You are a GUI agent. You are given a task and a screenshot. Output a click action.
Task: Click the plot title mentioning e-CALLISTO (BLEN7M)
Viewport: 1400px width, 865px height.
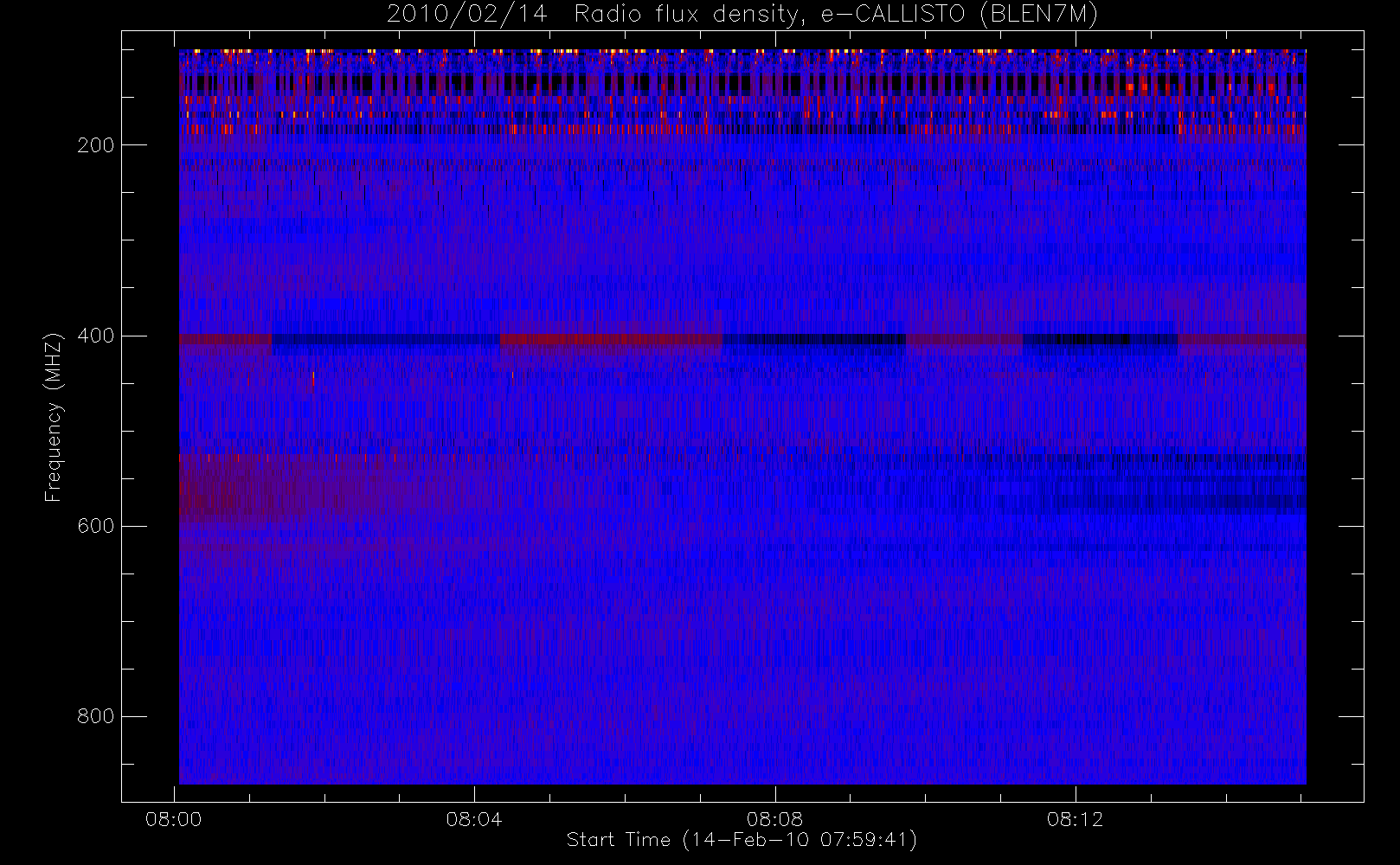tap(742, 15)
